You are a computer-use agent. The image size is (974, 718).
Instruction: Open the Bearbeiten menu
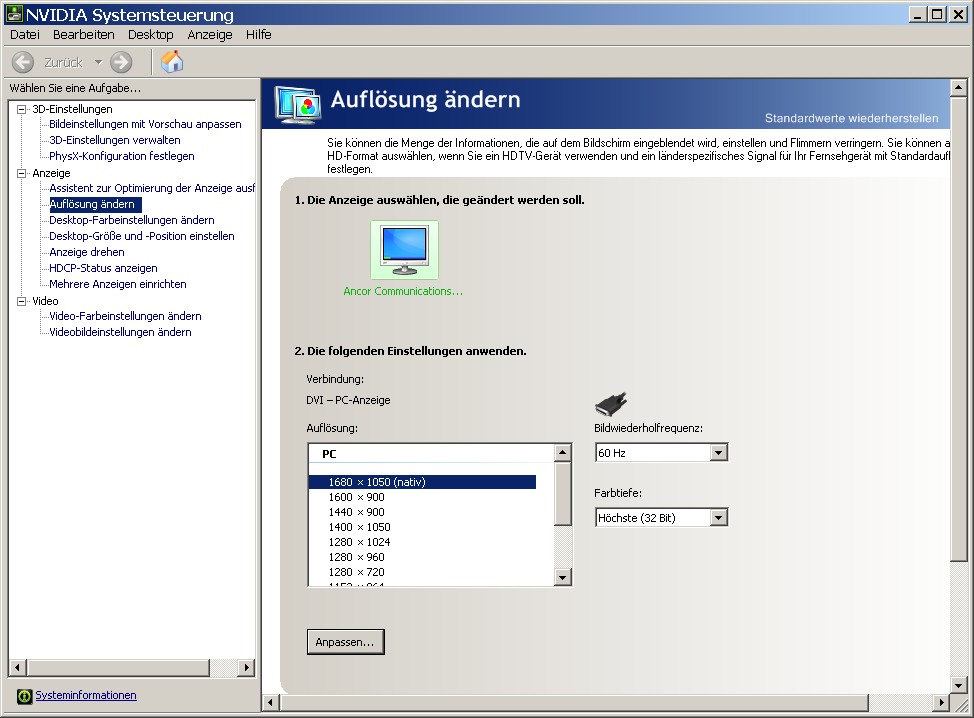[x=84, y=35]
